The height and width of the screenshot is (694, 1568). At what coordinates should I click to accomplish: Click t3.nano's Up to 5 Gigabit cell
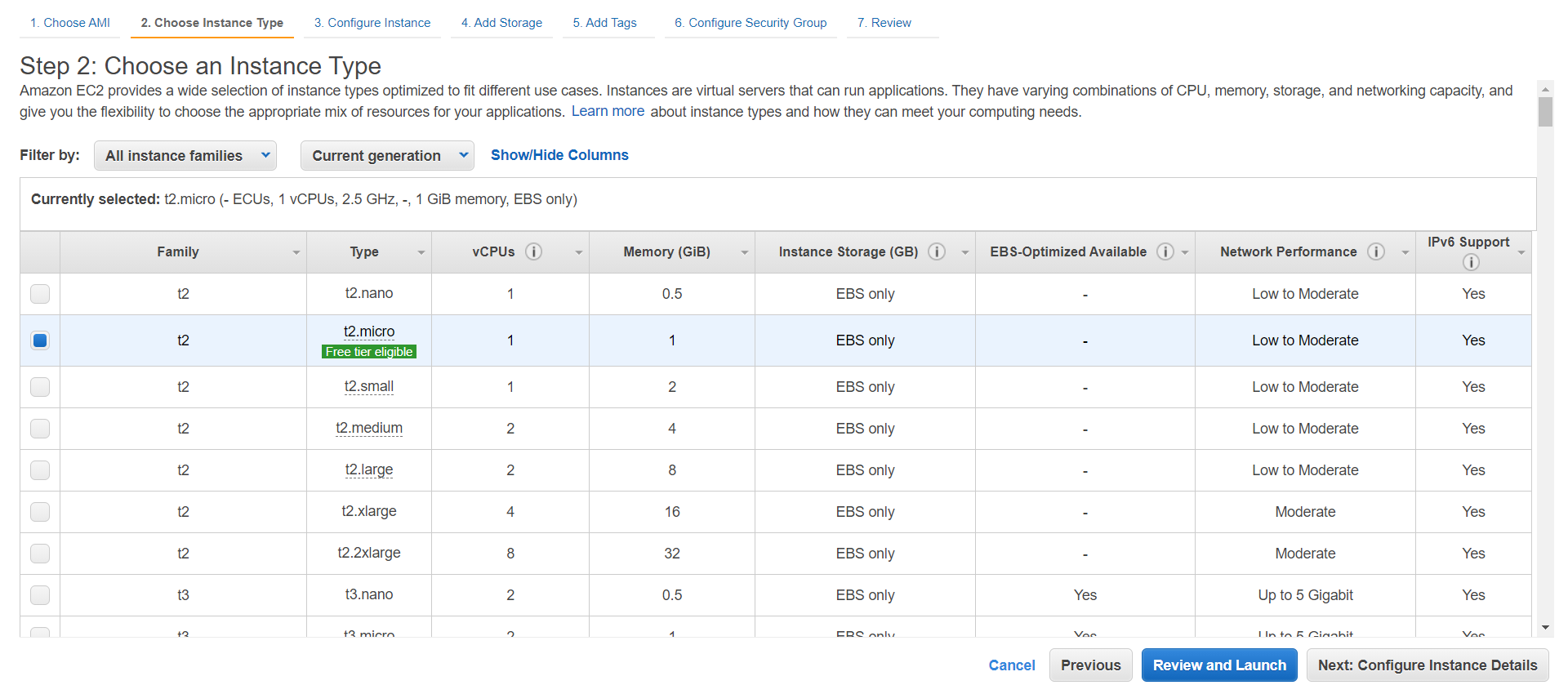pyautogui.click(x=1305, y=595)
